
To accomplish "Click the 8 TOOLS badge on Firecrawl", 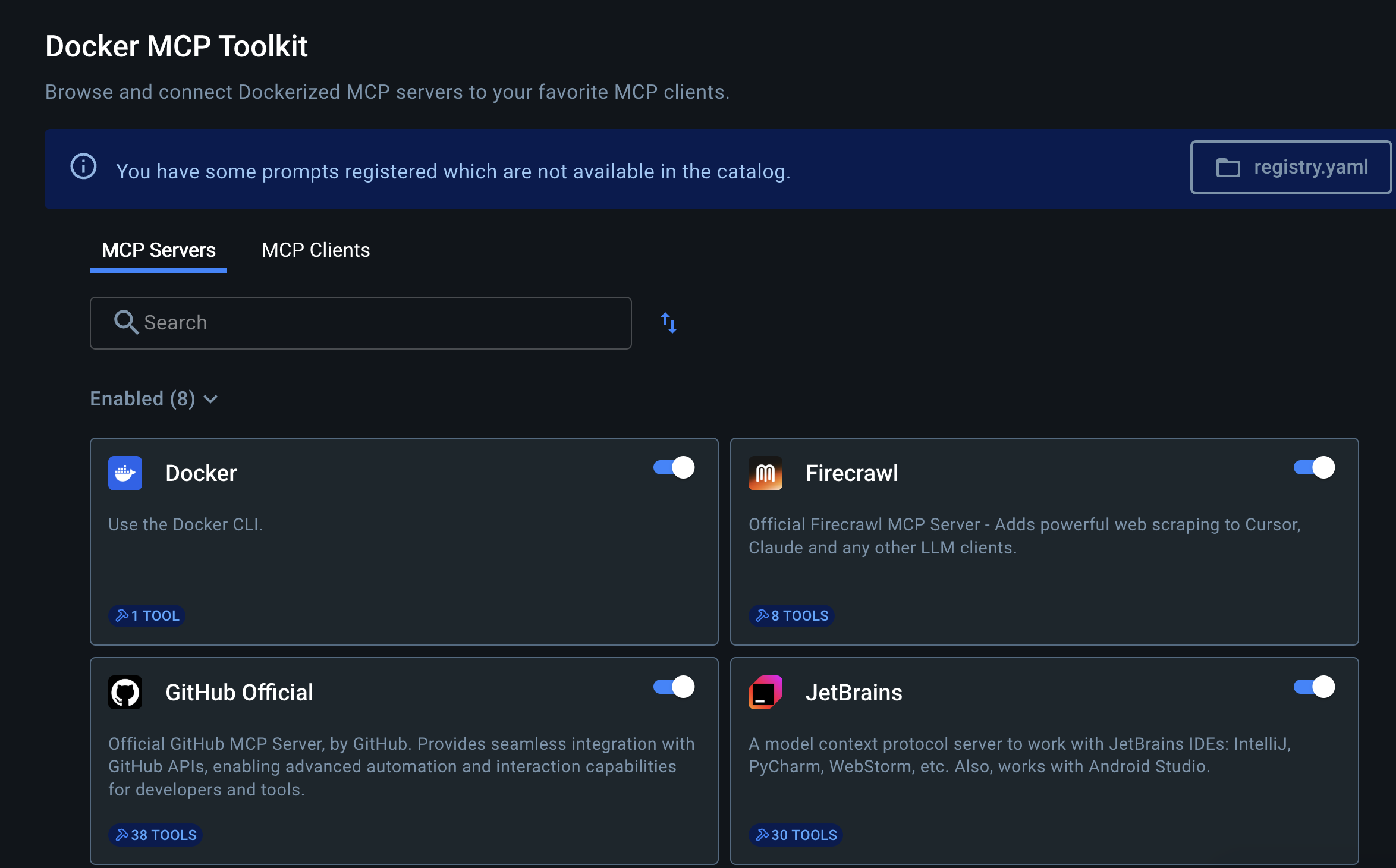I will click(x=791, y=615).
